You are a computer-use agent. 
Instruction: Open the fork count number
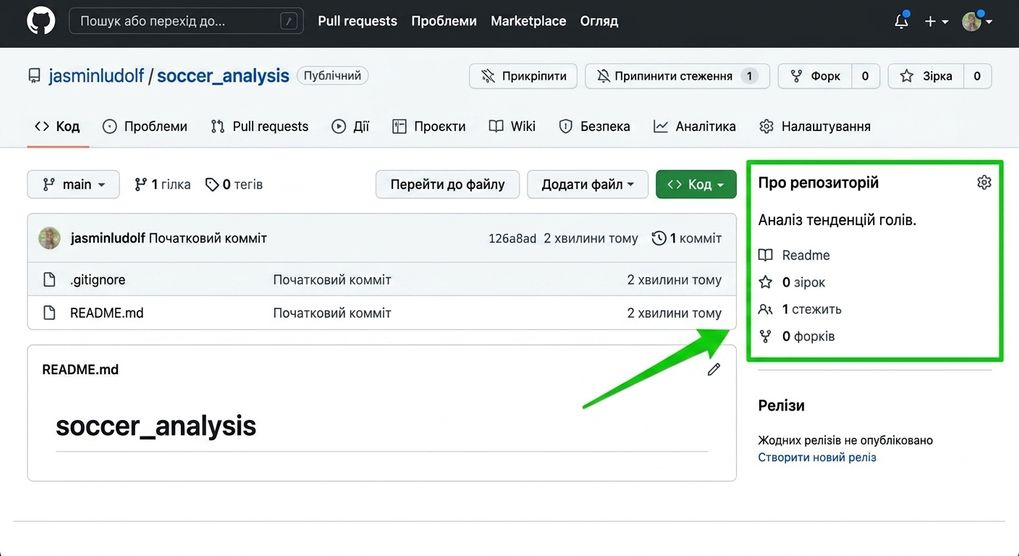coord(865,76)
